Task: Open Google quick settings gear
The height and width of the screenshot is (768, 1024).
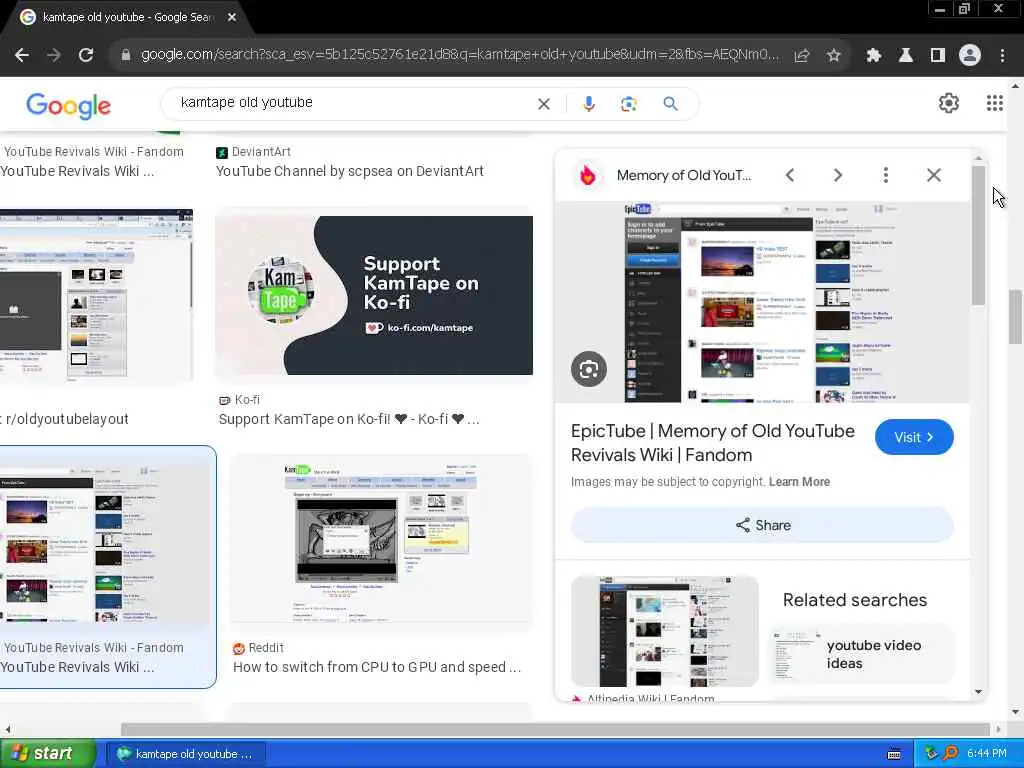Action: [x=948, y=103]
